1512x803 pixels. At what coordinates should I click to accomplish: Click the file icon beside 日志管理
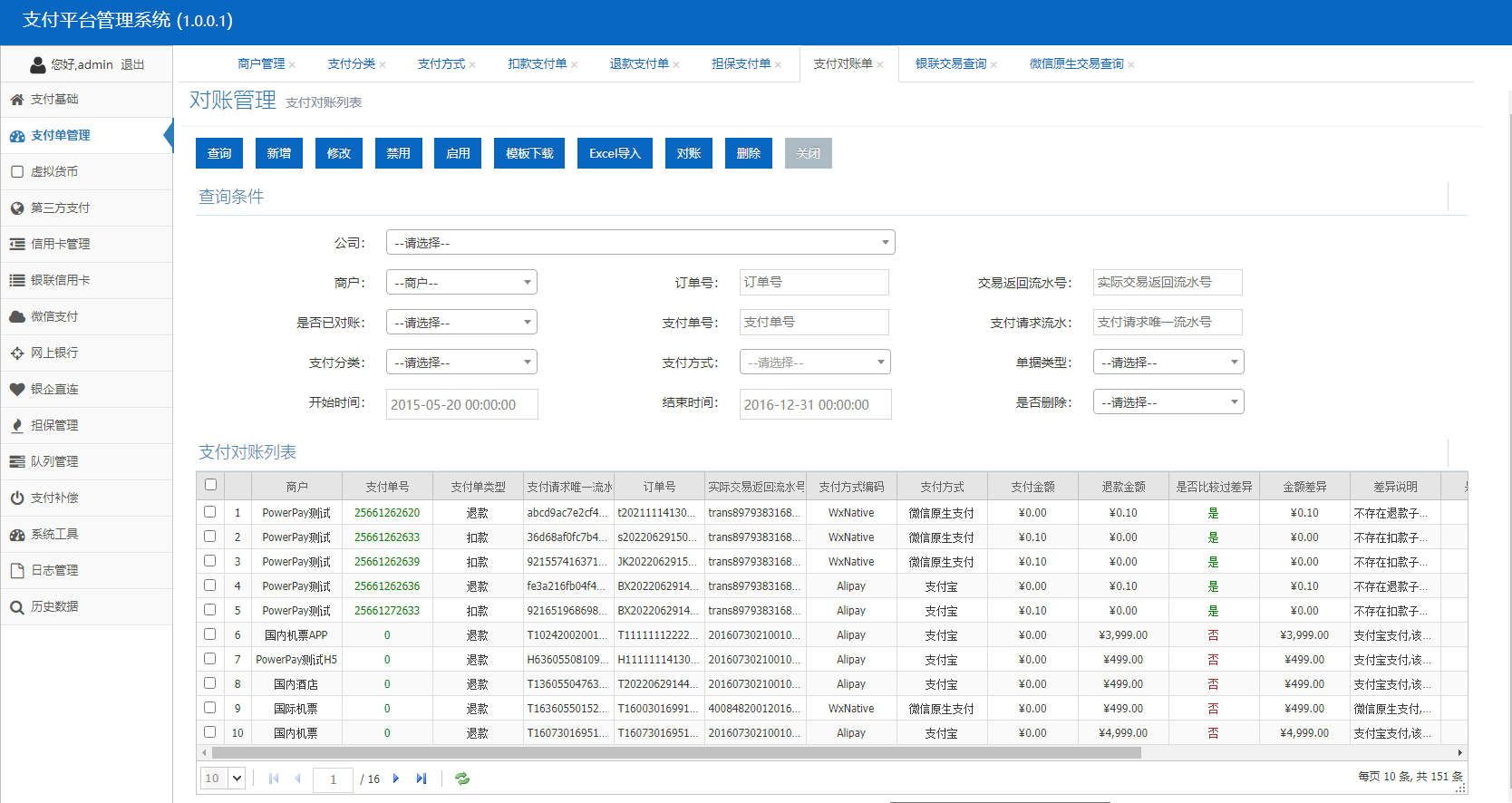[17, 571]
